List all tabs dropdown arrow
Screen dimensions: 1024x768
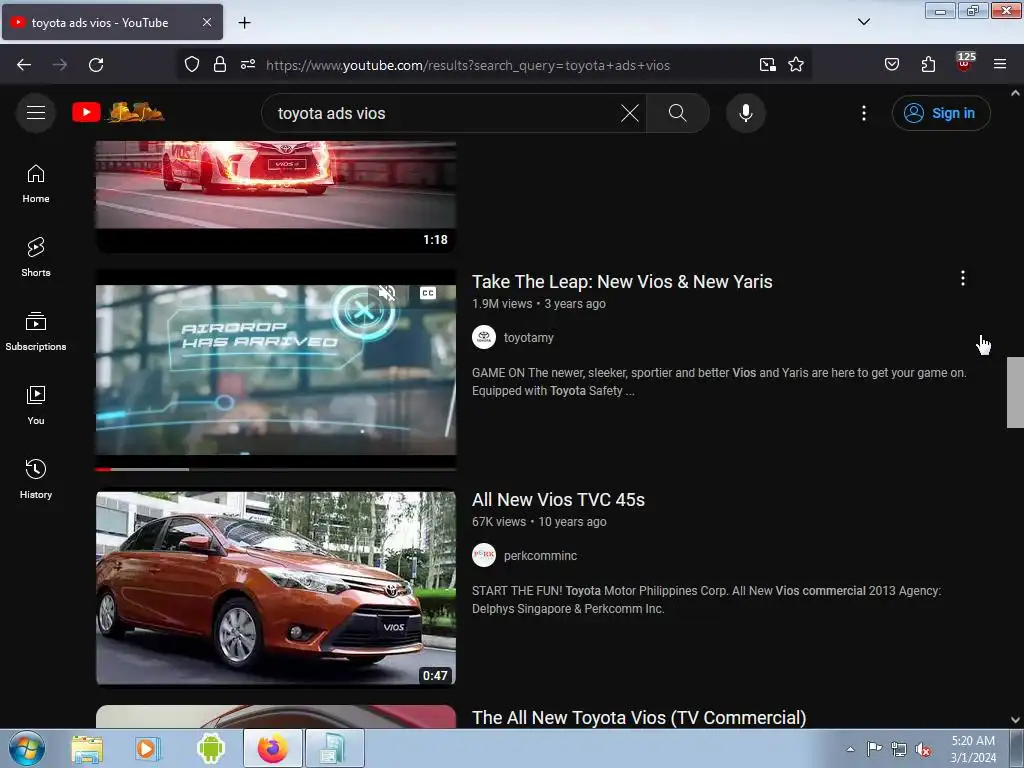863,22
